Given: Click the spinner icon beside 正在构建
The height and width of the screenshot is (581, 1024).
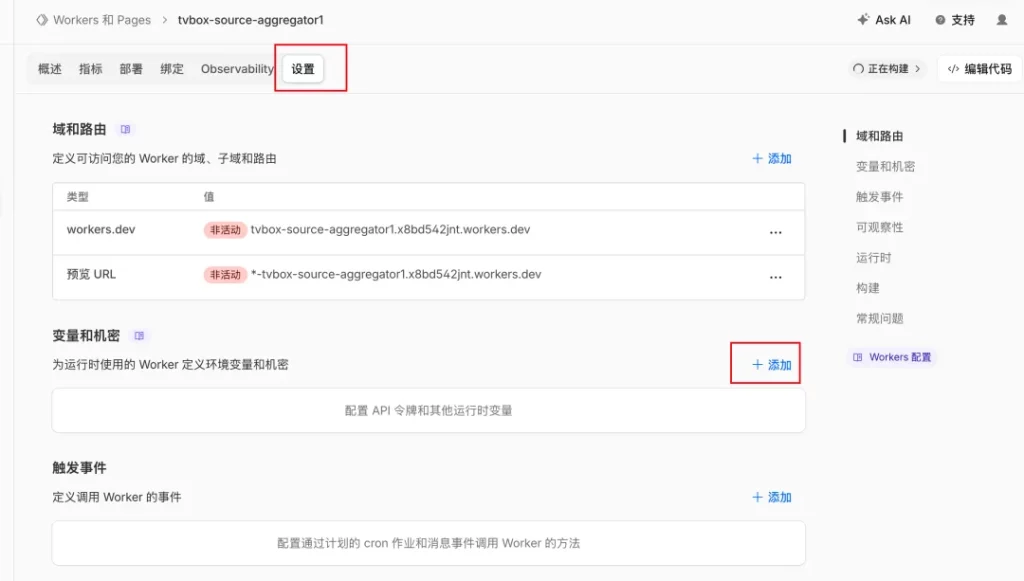Looking at the screenshot, I should (x=858, y=69).
